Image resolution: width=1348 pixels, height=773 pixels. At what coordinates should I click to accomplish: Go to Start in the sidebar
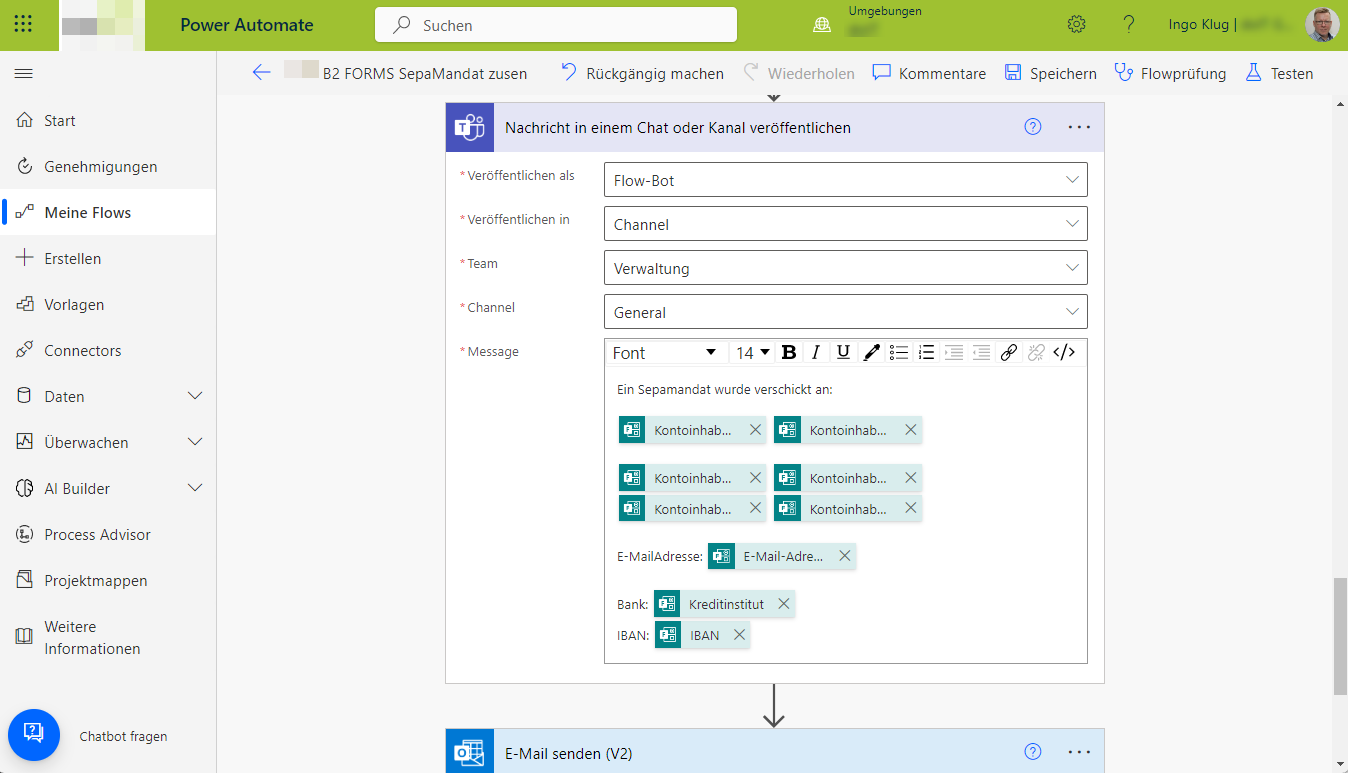coord(108,120)
